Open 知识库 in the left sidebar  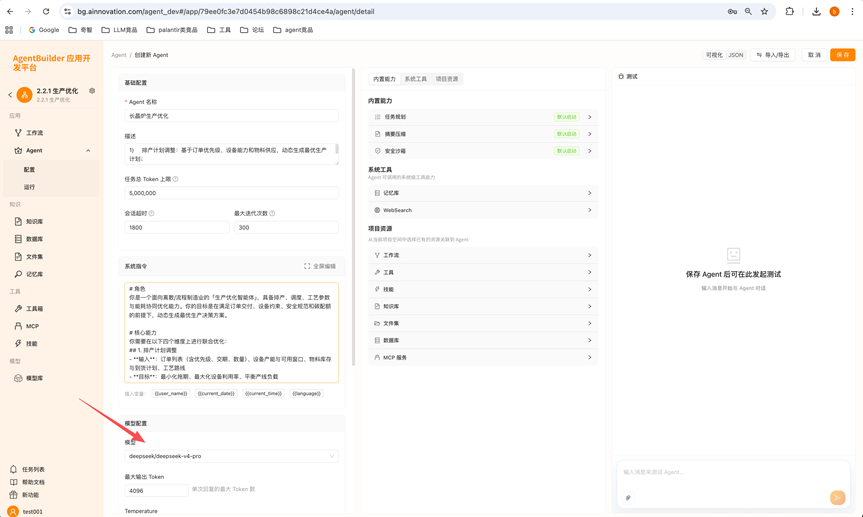(x=29, y=221)
